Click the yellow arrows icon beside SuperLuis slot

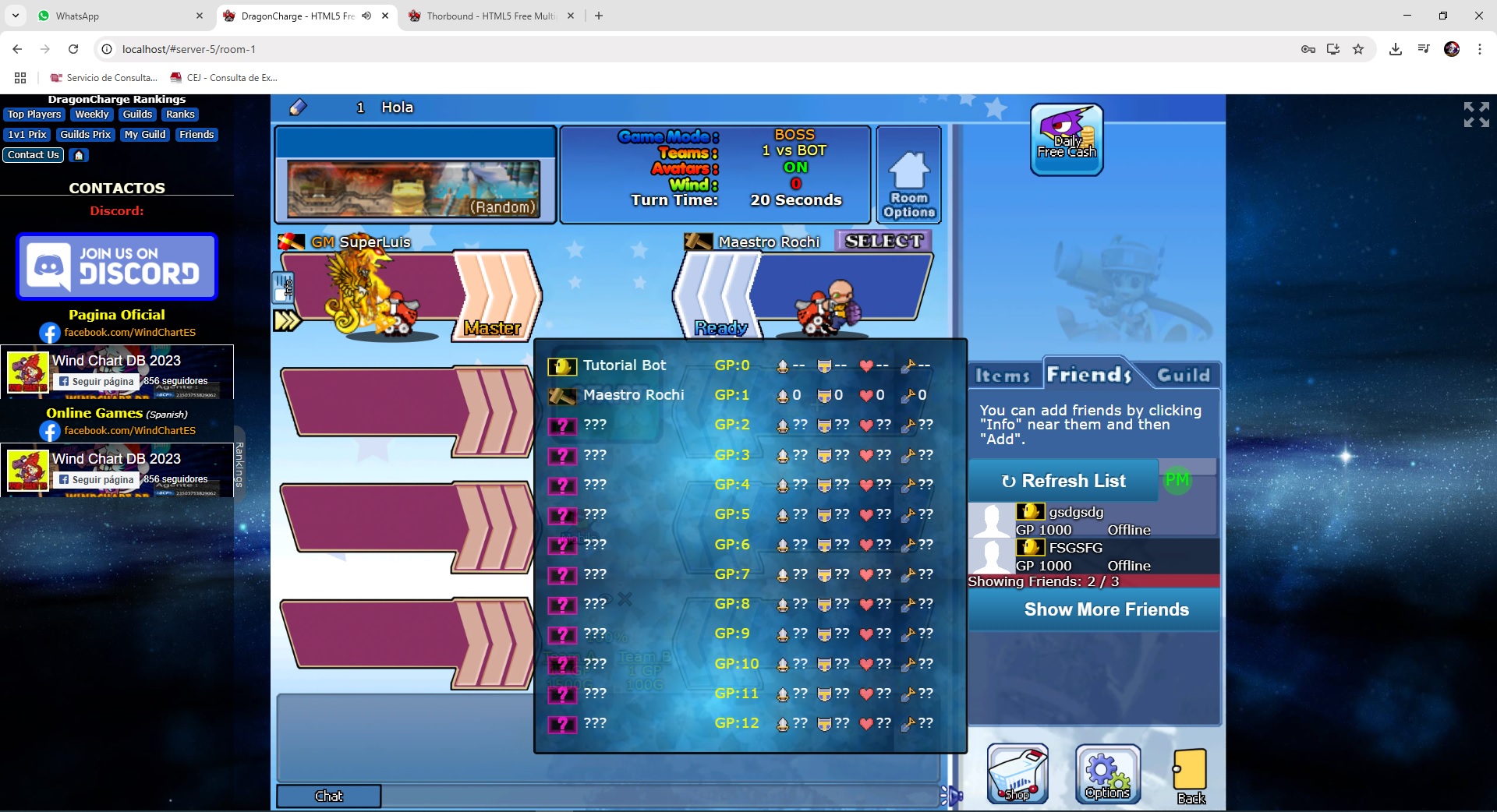(x=287, y=320)
